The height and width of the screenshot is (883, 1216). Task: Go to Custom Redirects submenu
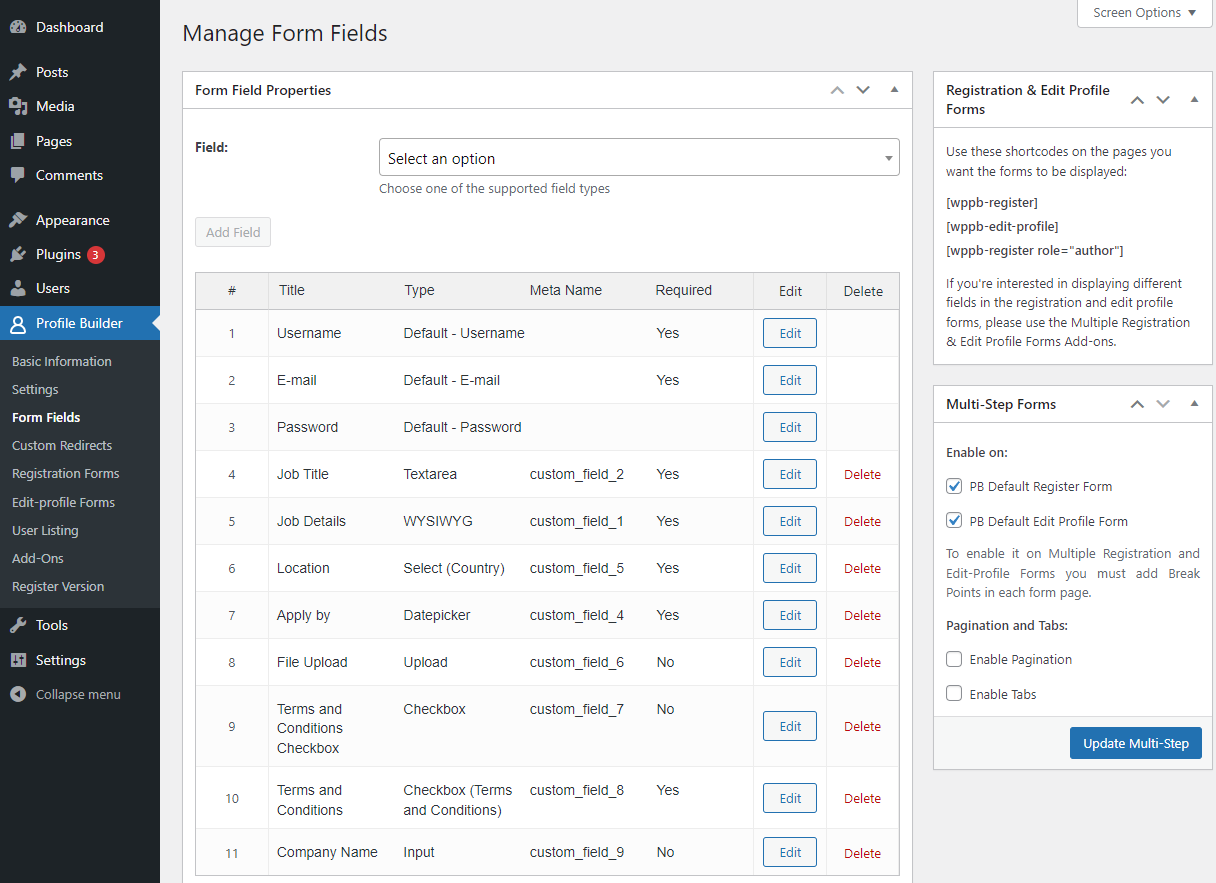62,445
